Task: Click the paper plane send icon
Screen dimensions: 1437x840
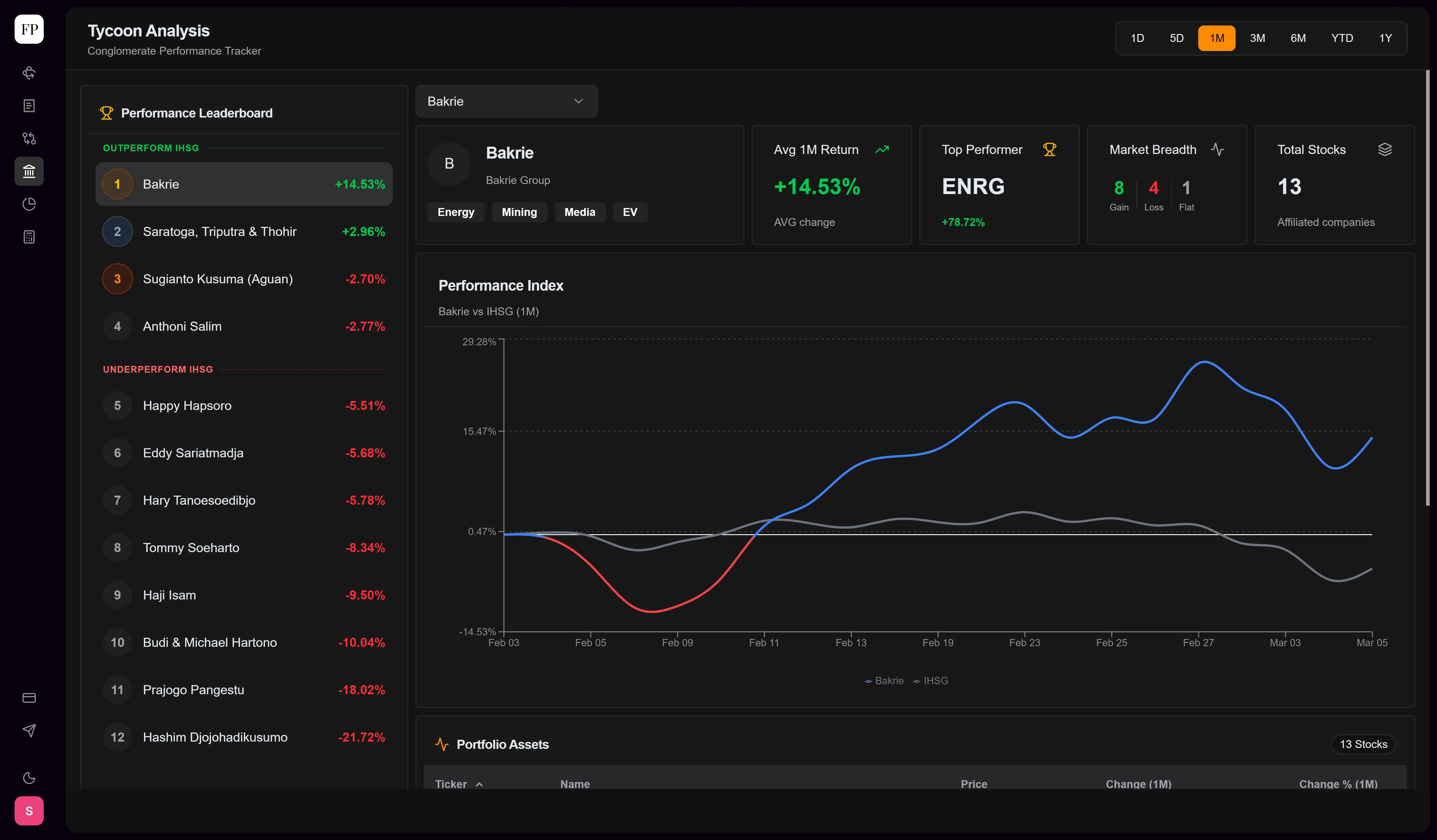Action: tap(29, 730)
